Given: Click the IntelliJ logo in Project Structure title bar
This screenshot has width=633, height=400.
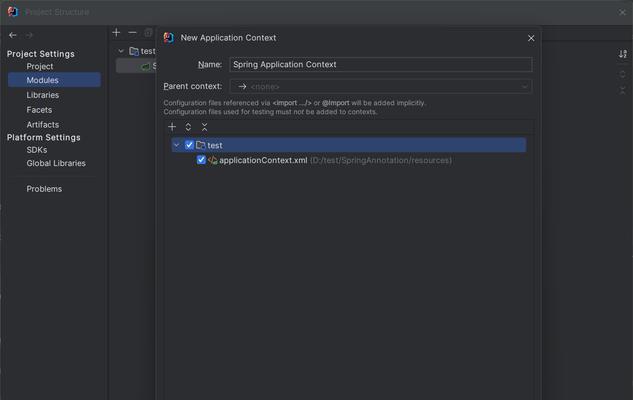Looking at the screenshot, I should pyautogui.click(x=13, y=12).
